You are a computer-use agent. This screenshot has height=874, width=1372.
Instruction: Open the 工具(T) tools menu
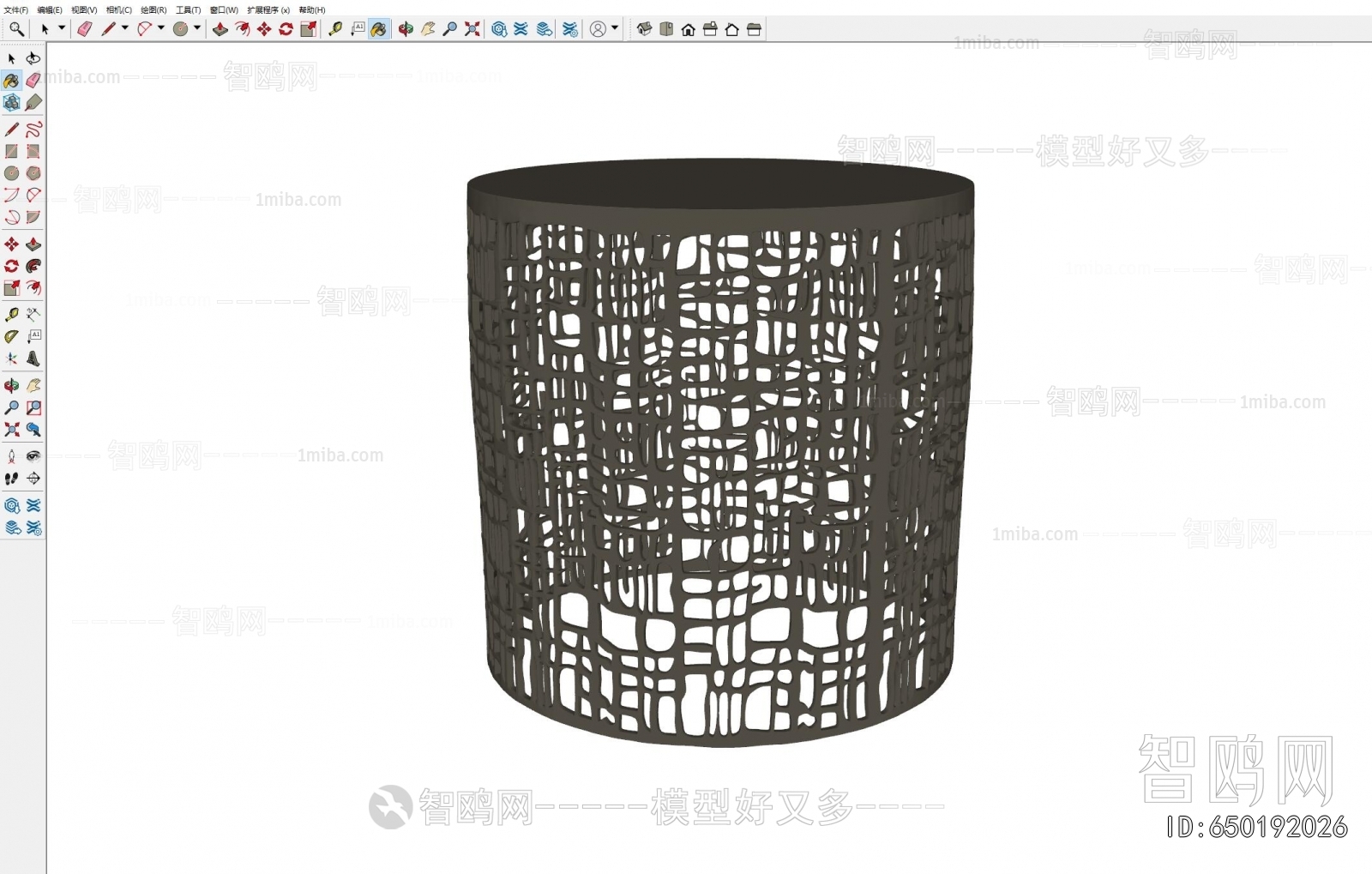coord(189,10)
